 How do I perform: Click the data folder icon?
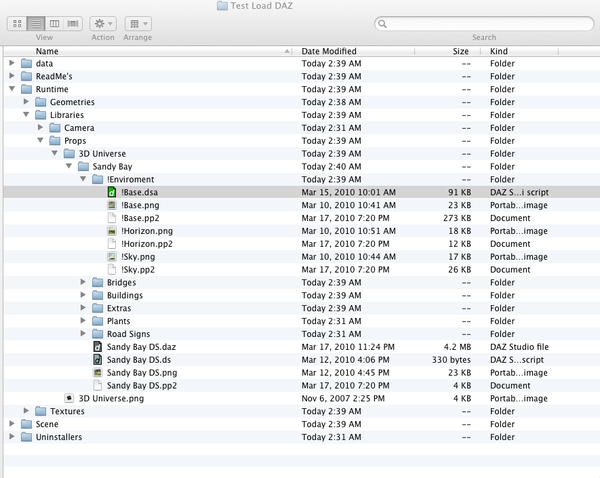click(x=26, y=63)
